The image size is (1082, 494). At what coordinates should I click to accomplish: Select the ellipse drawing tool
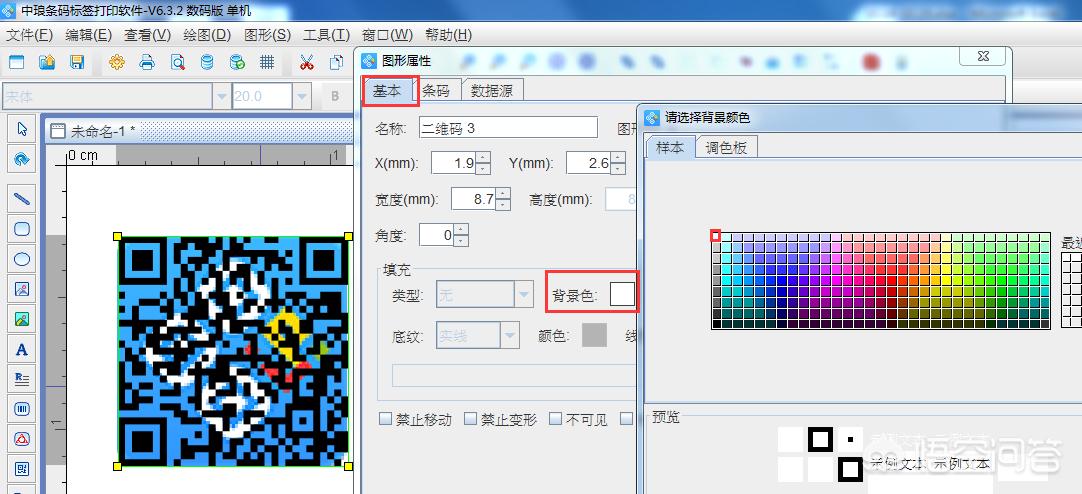pos(22,259)
